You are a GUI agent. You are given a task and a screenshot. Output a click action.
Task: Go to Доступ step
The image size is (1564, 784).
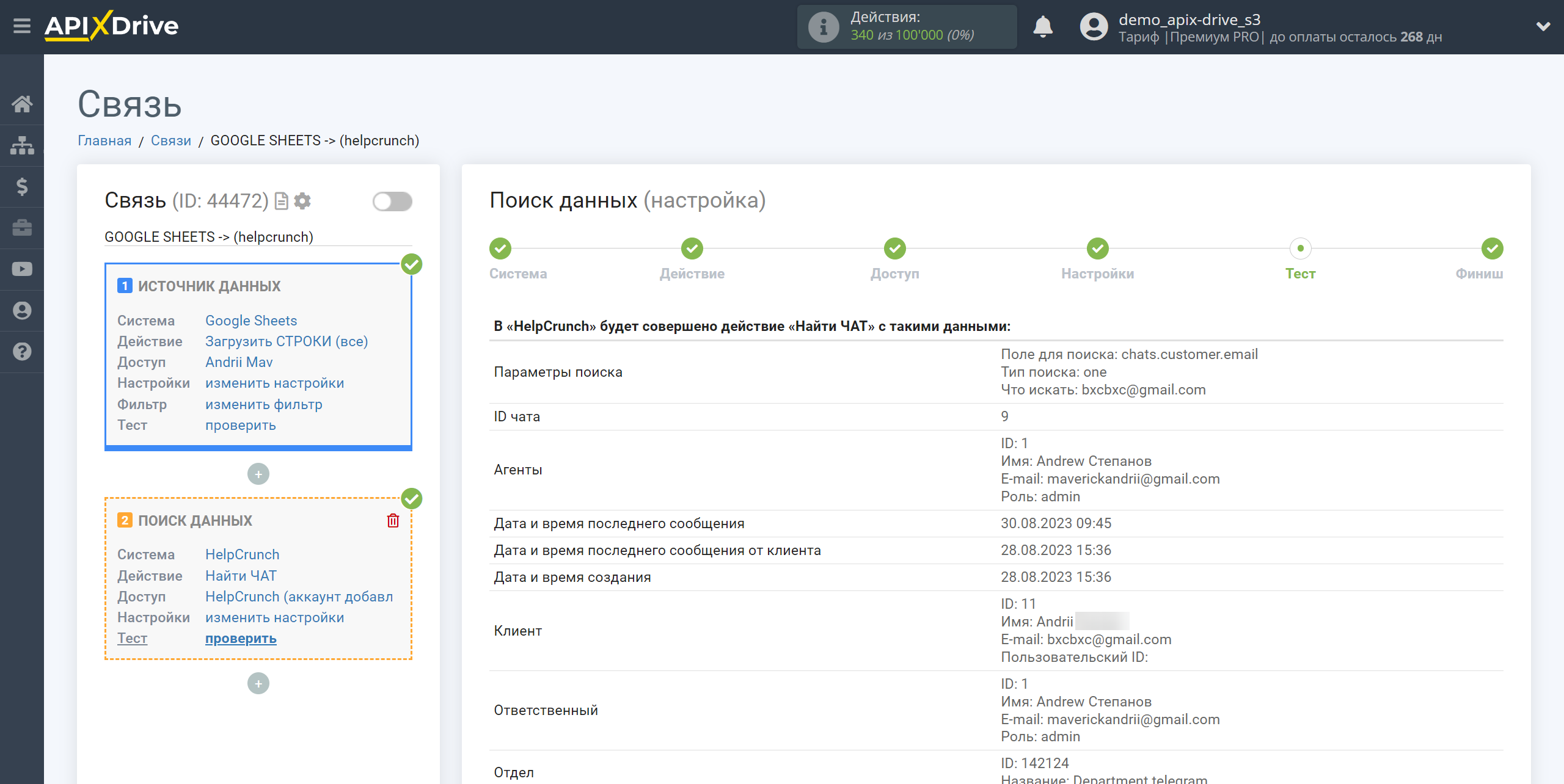895,249
